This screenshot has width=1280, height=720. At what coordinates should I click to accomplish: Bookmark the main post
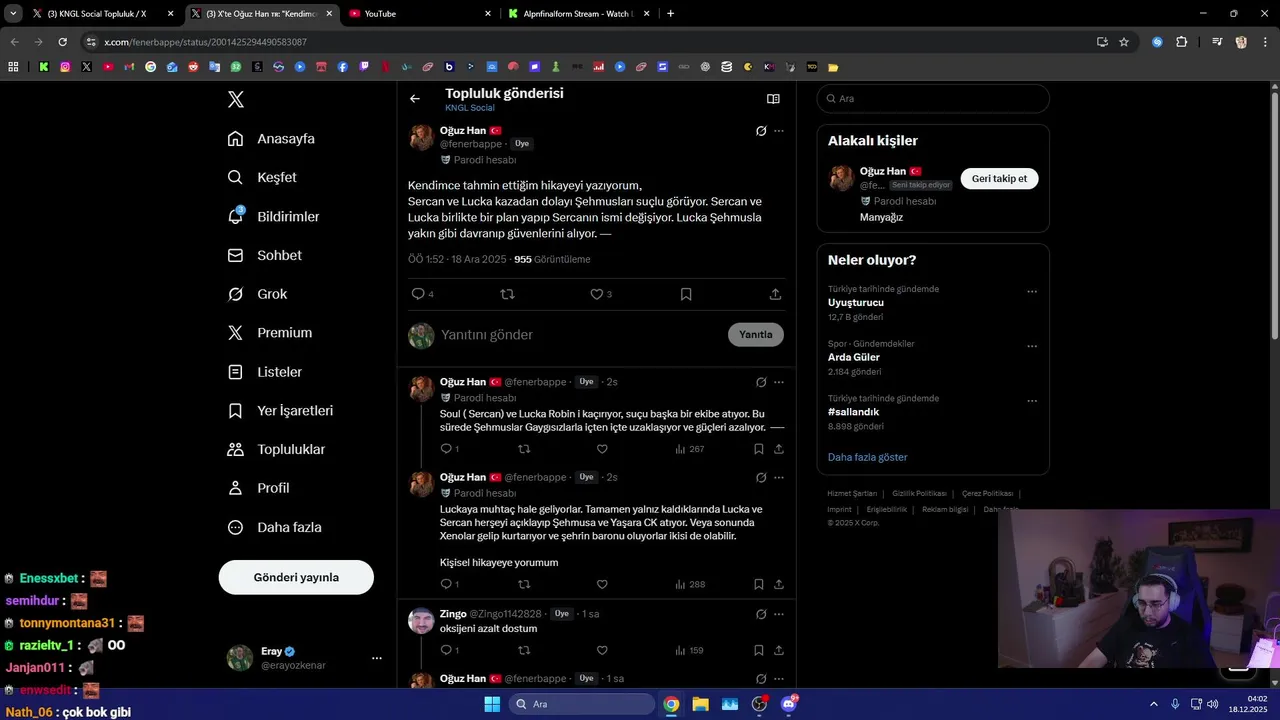click(x=686, y=294)
